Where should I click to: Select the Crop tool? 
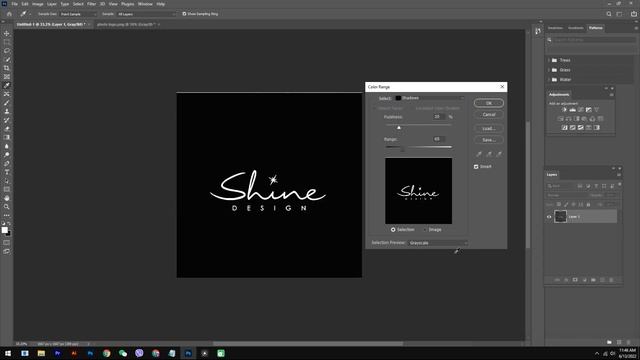(7, 68)
